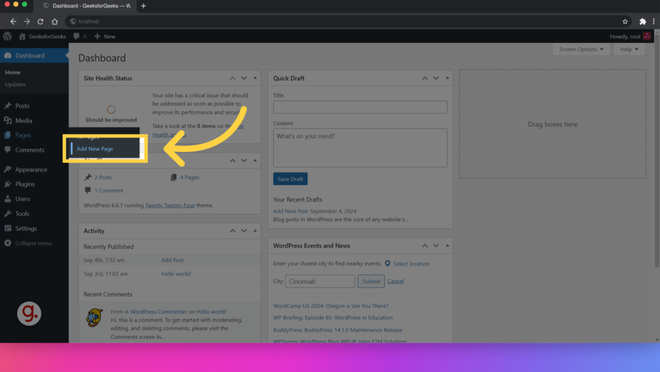The width and height of the screenshot is (660, 372).
Task: Move Quick Draft box up
Action: click(425, 78)
